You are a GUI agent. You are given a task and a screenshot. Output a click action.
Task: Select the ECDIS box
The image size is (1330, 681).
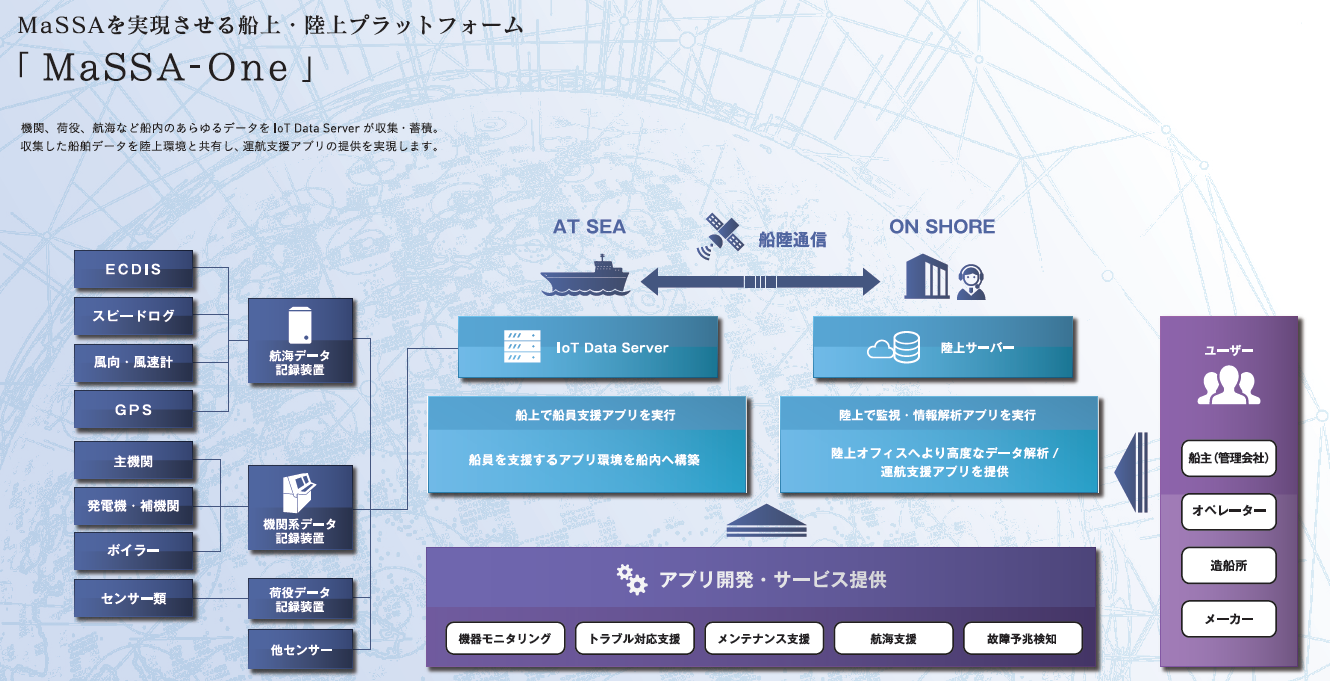pos(134,268)
